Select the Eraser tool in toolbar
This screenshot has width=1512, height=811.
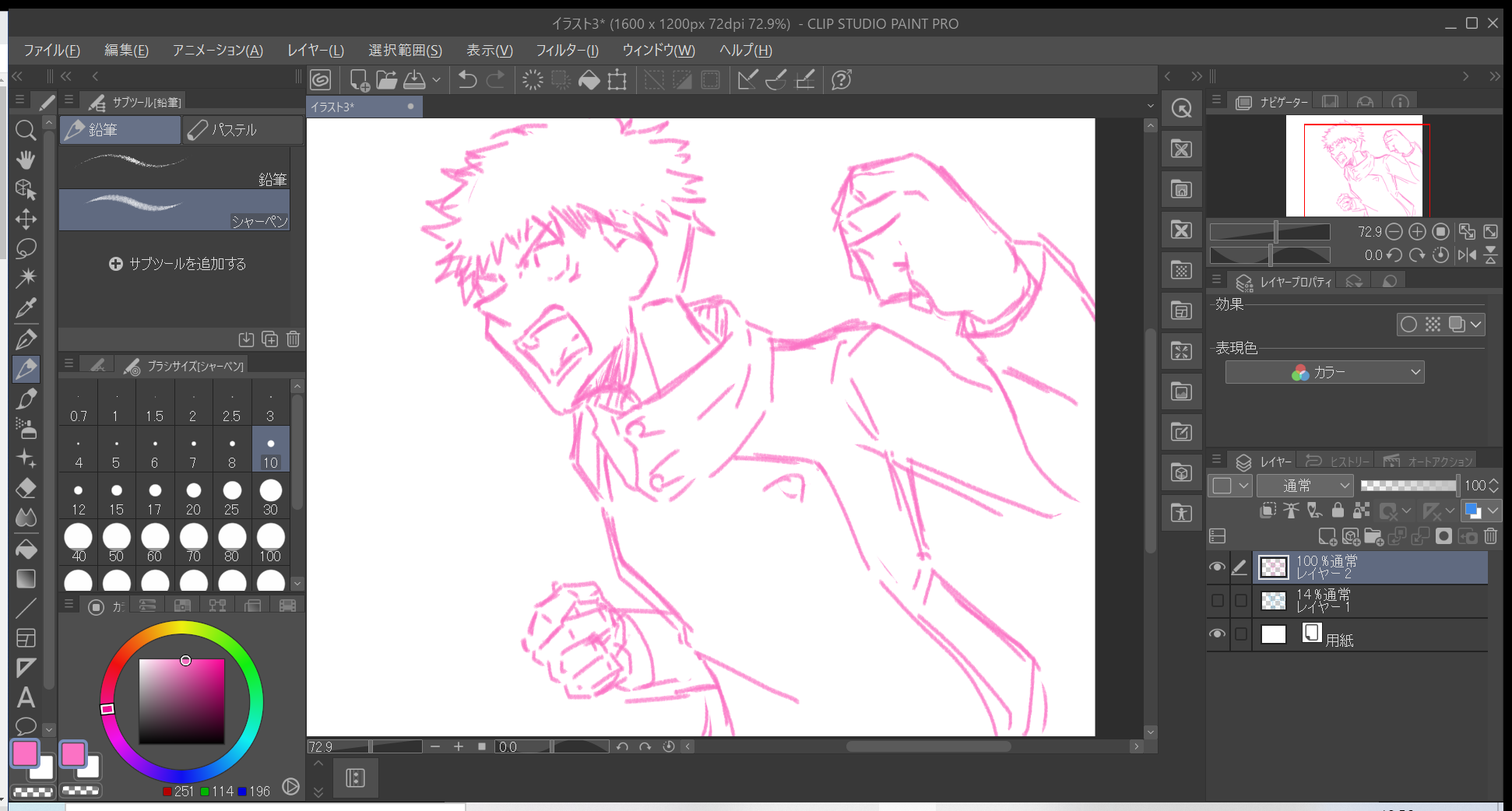tap(26, 488)
